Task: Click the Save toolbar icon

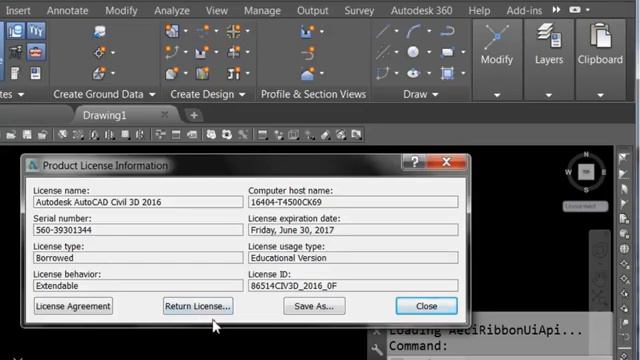Action: tap(27, 135)
